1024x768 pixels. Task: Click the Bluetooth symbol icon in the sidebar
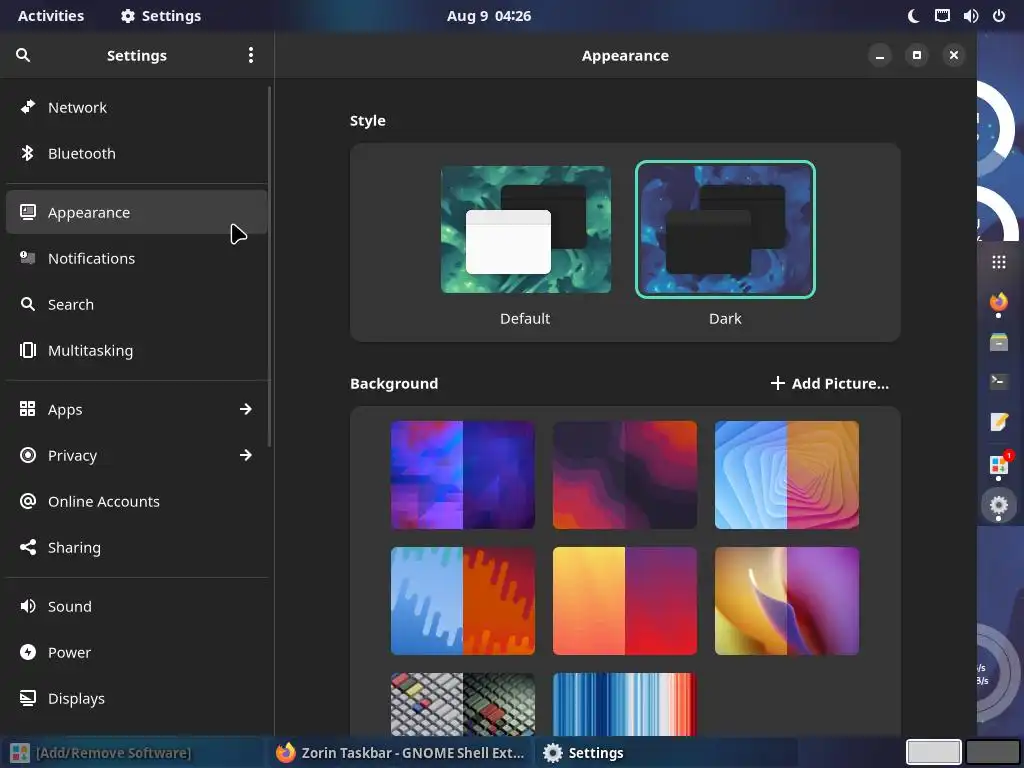27,153
